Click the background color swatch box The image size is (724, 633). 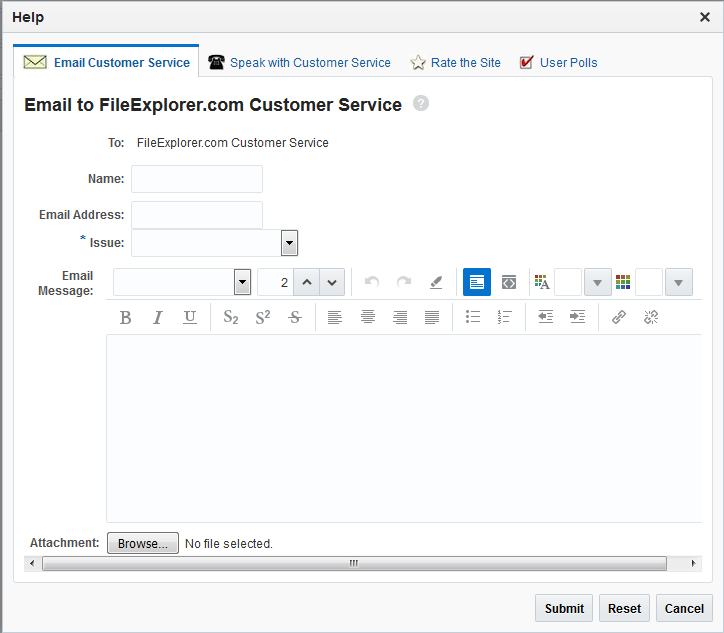[x=649, y=282]
